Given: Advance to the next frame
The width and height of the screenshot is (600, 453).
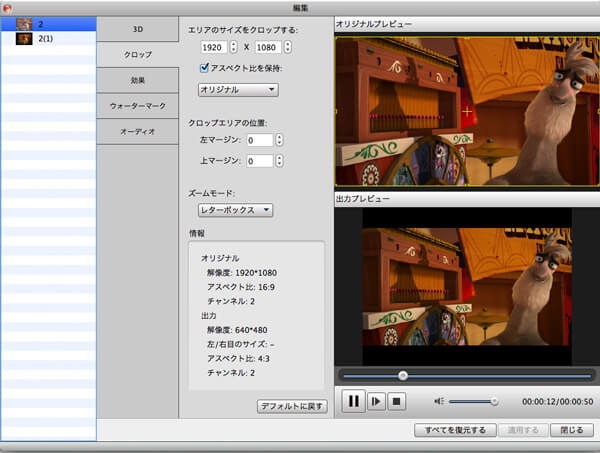Looking at the screenshot, I should tap(376, 401).
